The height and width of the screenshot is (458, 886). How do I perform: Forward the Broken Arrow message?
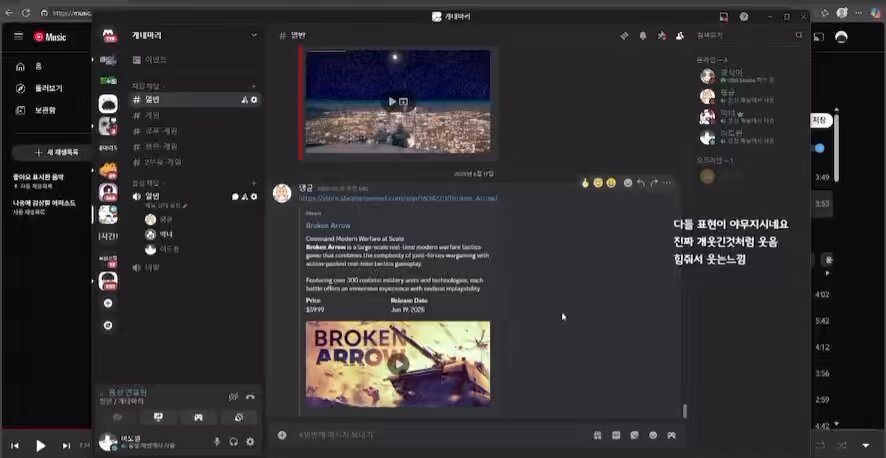coord(654,183)
